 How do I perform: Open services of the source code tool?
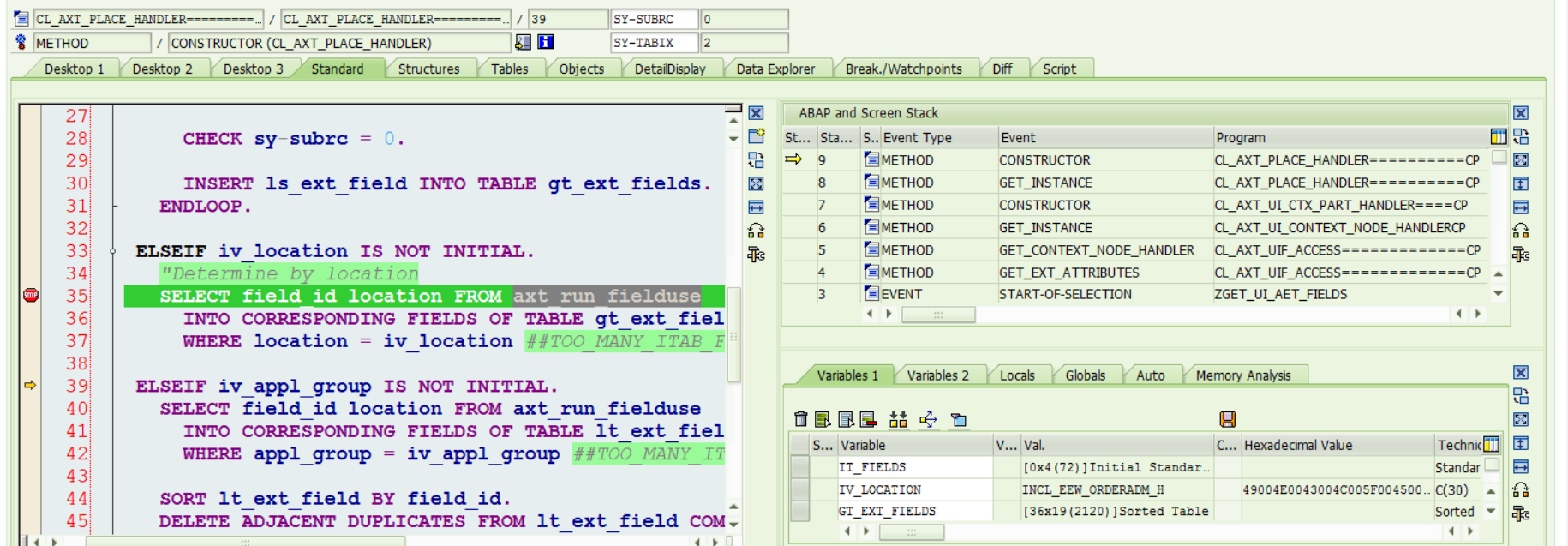(x=756, y=231)
